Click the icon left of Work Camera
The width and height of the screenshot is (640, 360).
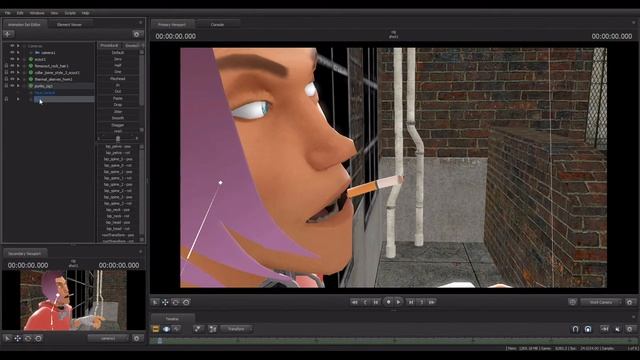coord(572,302)
